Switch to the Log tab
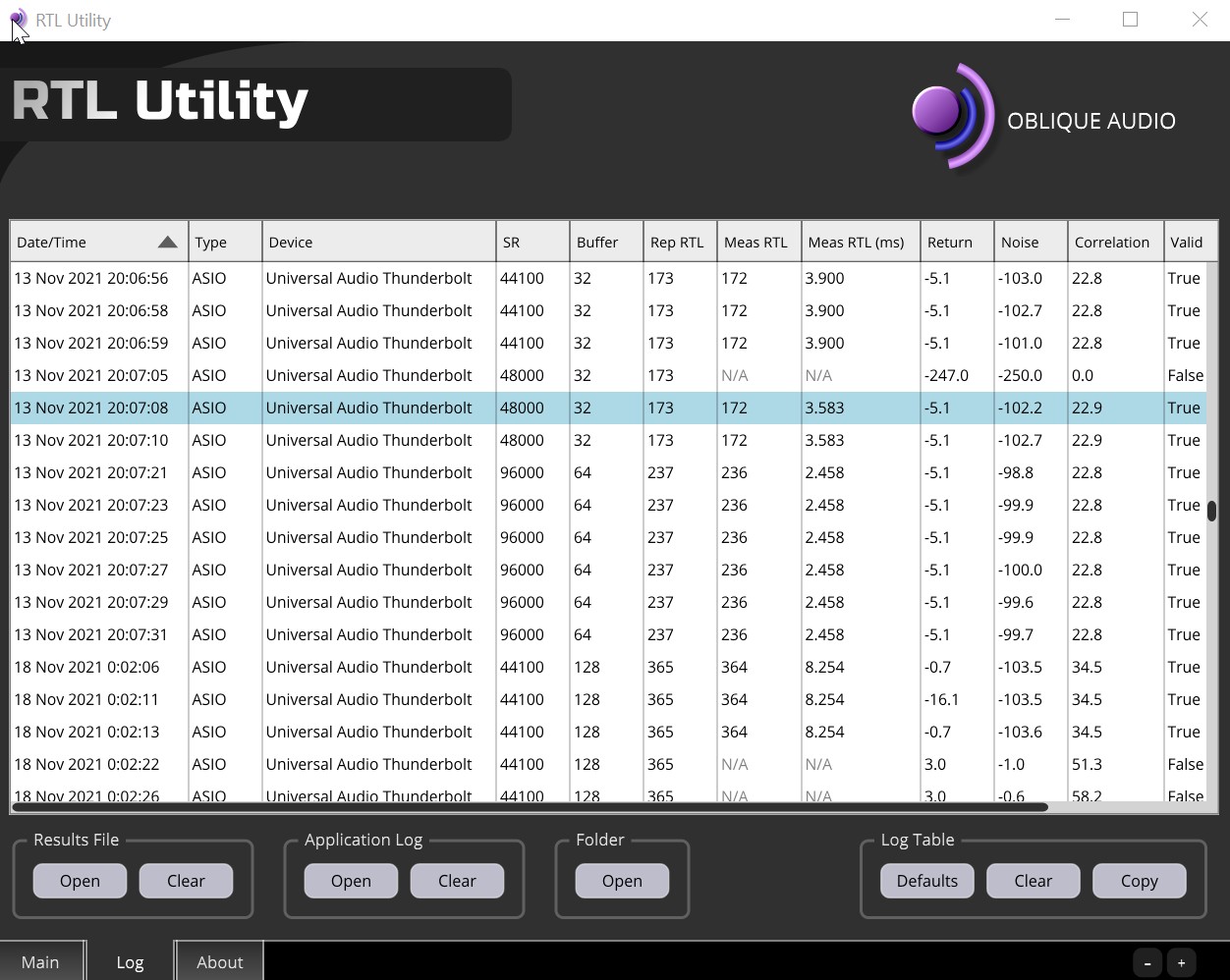This screenshot has width=1230, height=980. (130, 961)
